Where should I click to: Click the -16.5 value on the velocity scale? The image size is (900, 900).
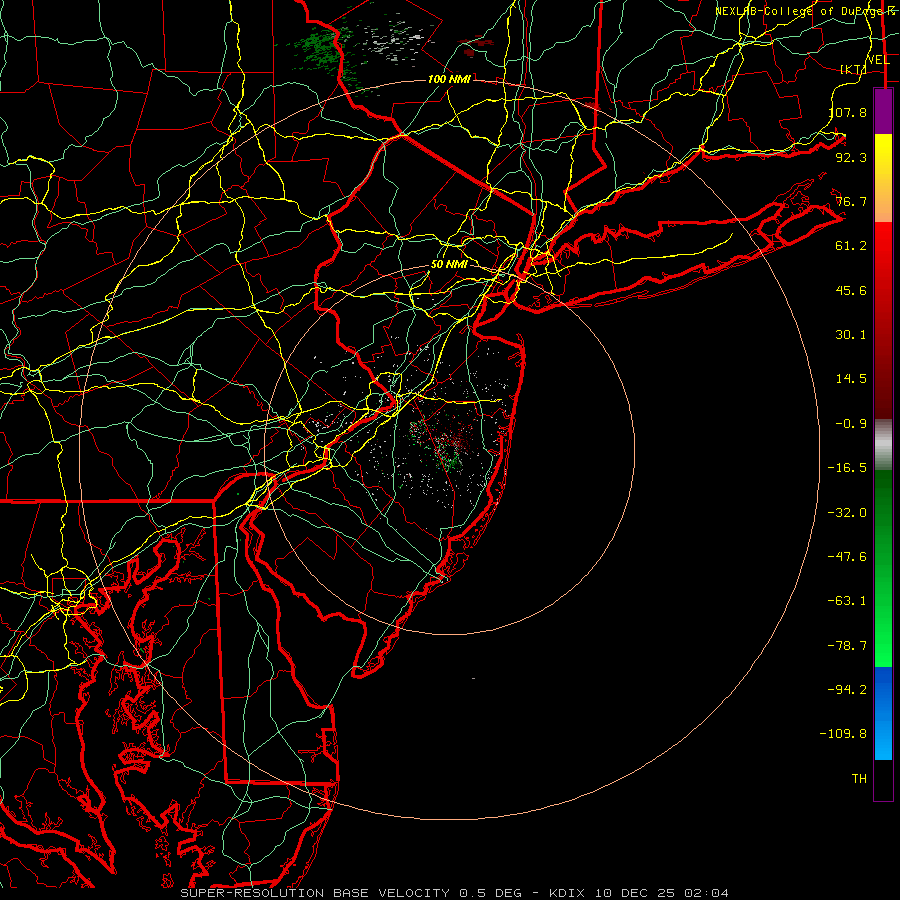point(847,467)
